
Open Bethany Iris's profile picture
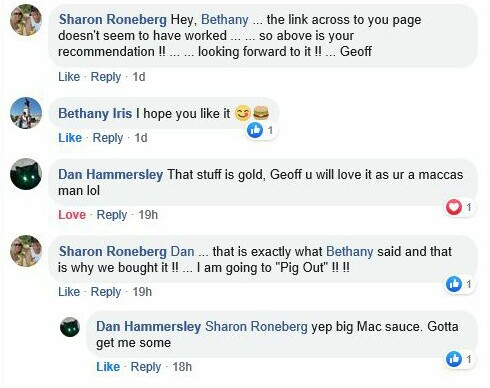click(x=26, y=113)
